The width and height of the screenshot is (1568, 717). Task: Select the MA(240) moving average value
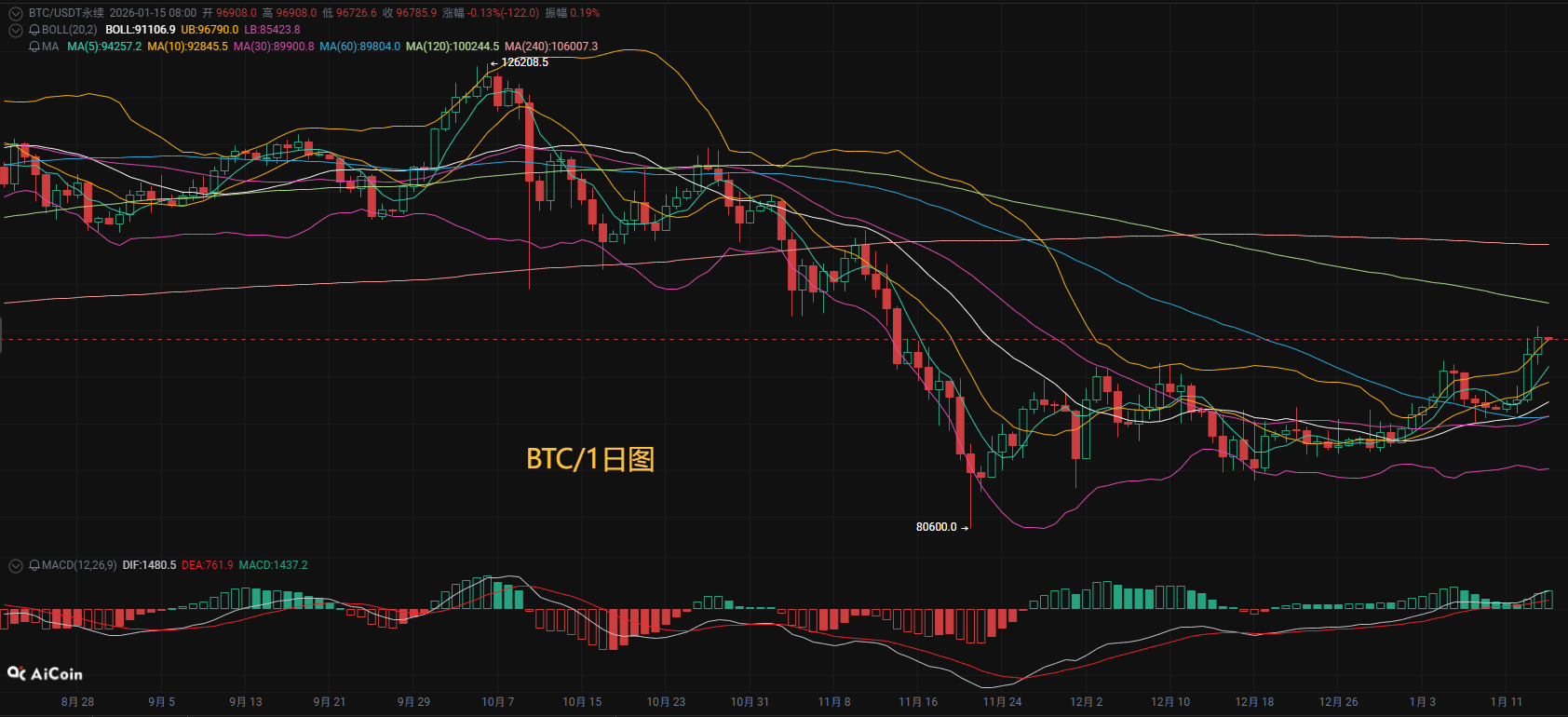click(551, 47)
